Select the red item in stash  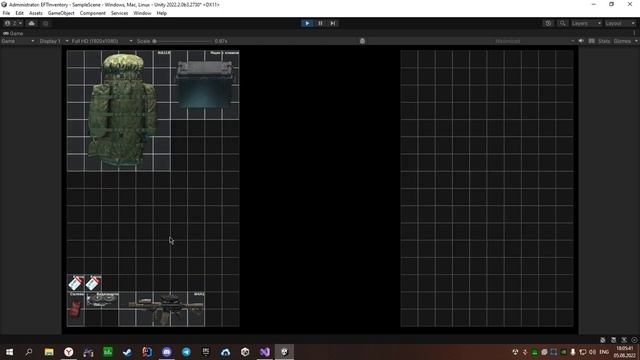click(76, 309)
